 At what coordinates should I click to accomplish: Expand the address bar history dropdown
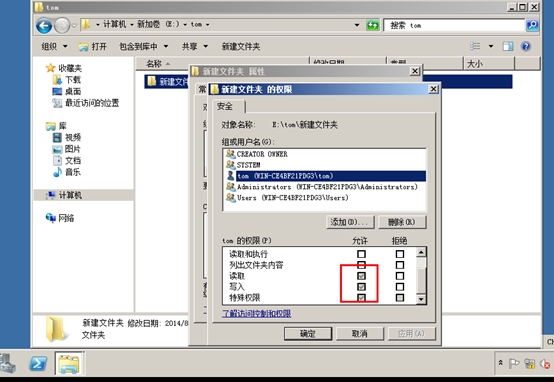[357, 25]
